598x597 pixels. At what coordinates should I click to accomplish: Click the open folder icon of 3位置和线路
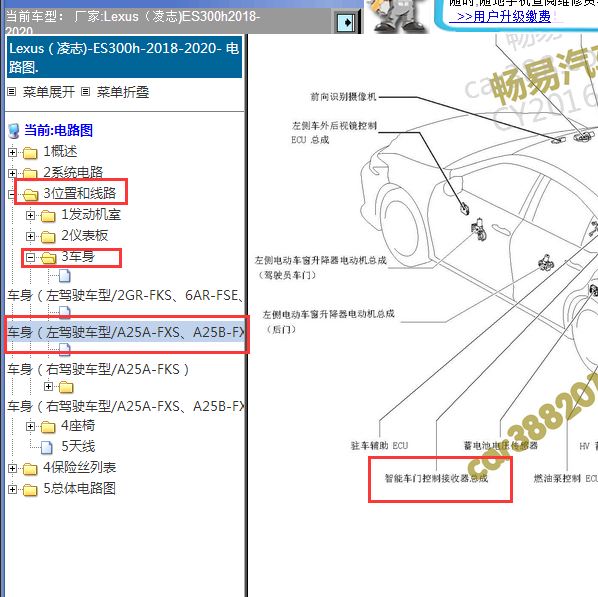[x=31, y=195]
